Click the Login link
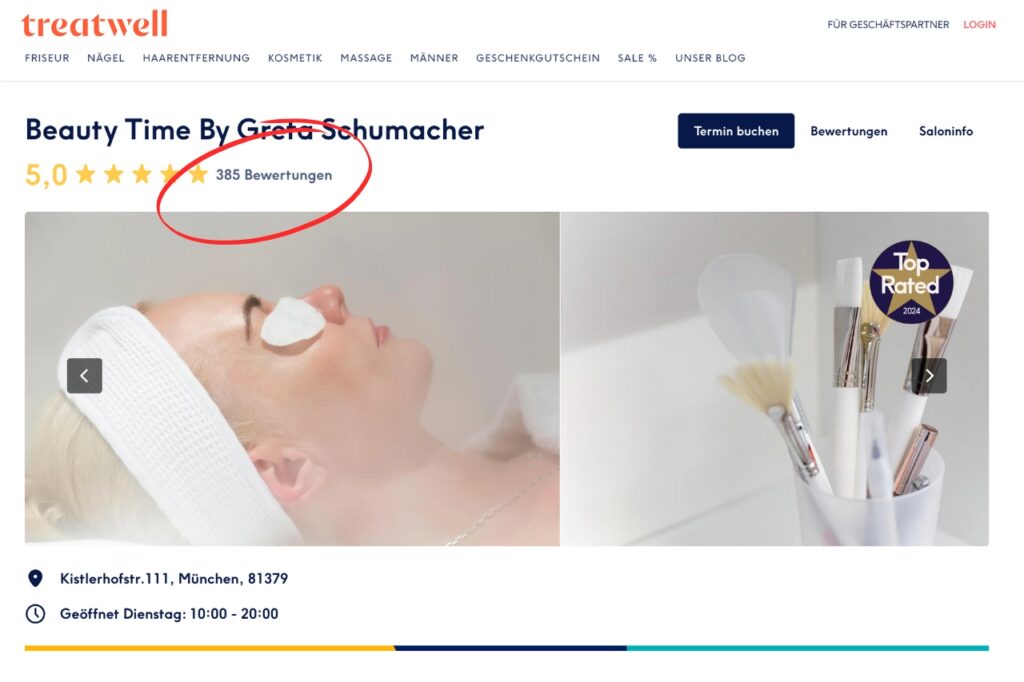Viewport: 1024px width, 682px height. click(980, 25)
